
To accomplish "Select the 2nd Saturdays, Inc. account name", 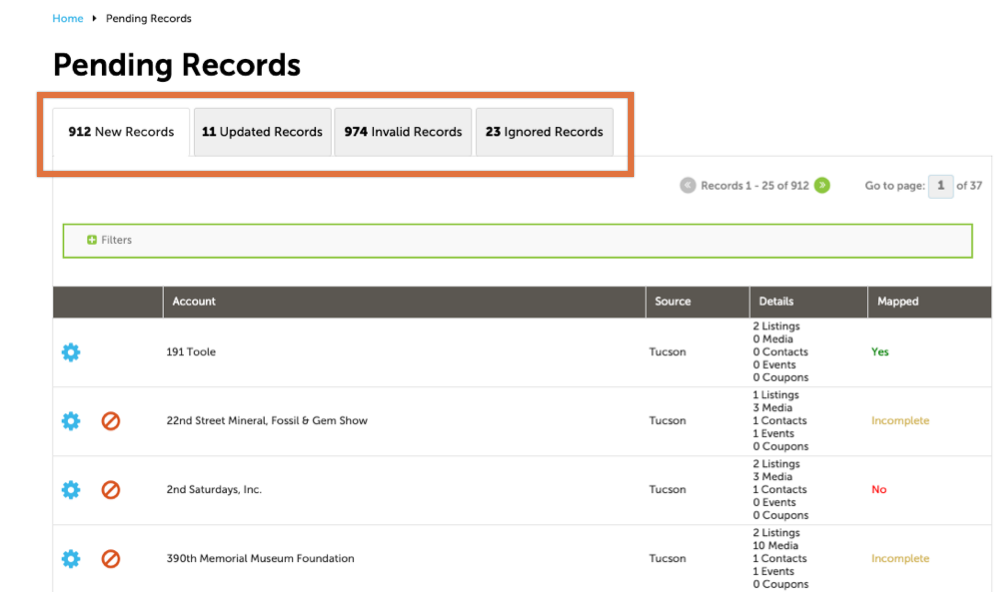I will click(x=214, y=489).
